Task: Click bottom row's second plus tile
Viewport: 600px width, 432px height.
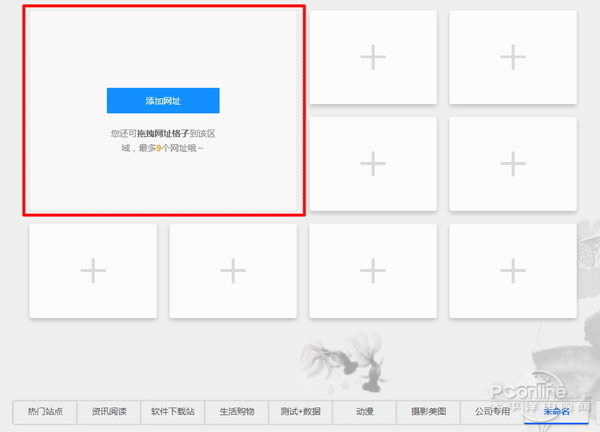Action: click(233, 271)
